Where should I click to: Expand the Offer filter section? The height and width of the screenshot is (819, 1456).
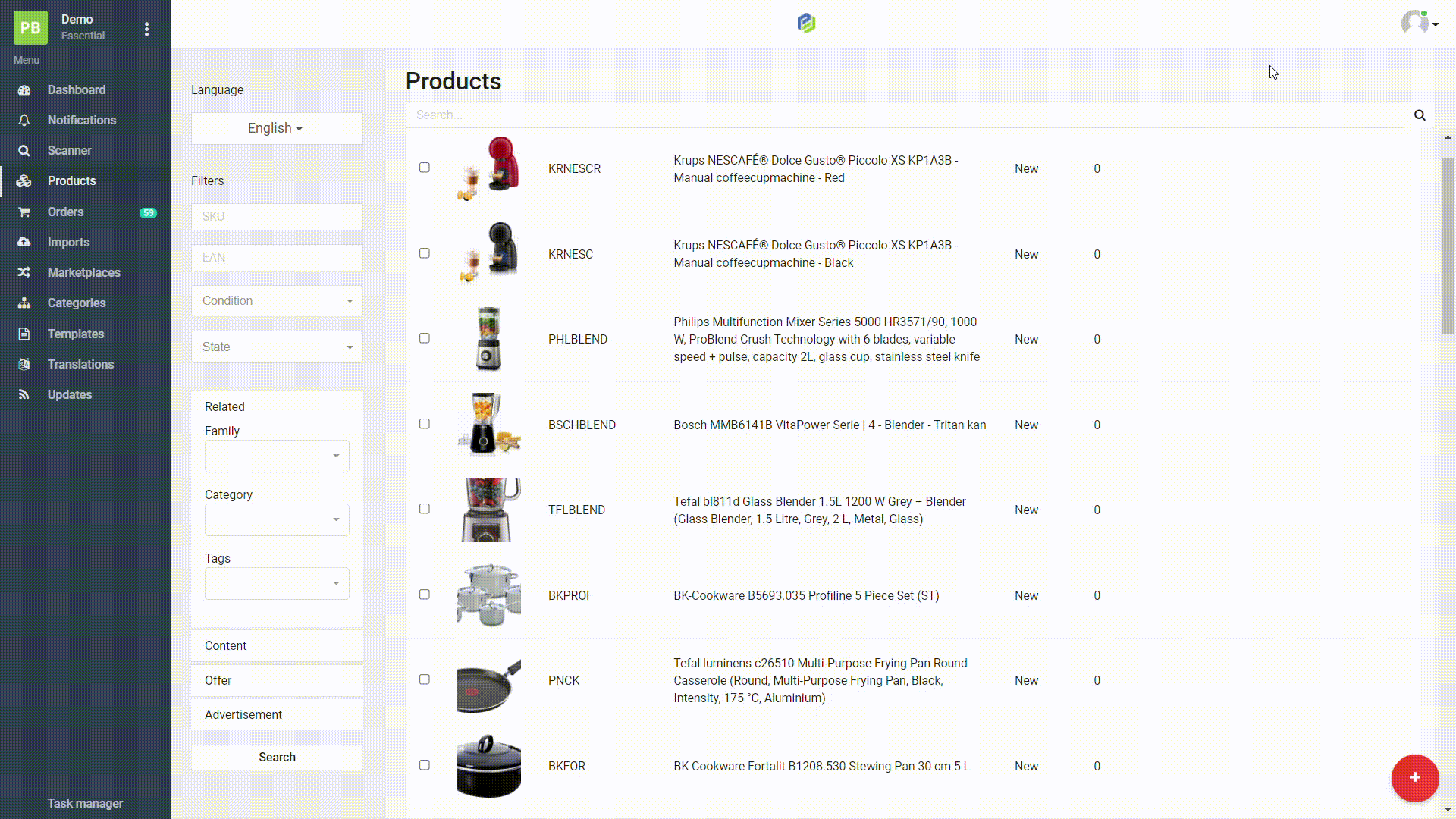[277, 681]
